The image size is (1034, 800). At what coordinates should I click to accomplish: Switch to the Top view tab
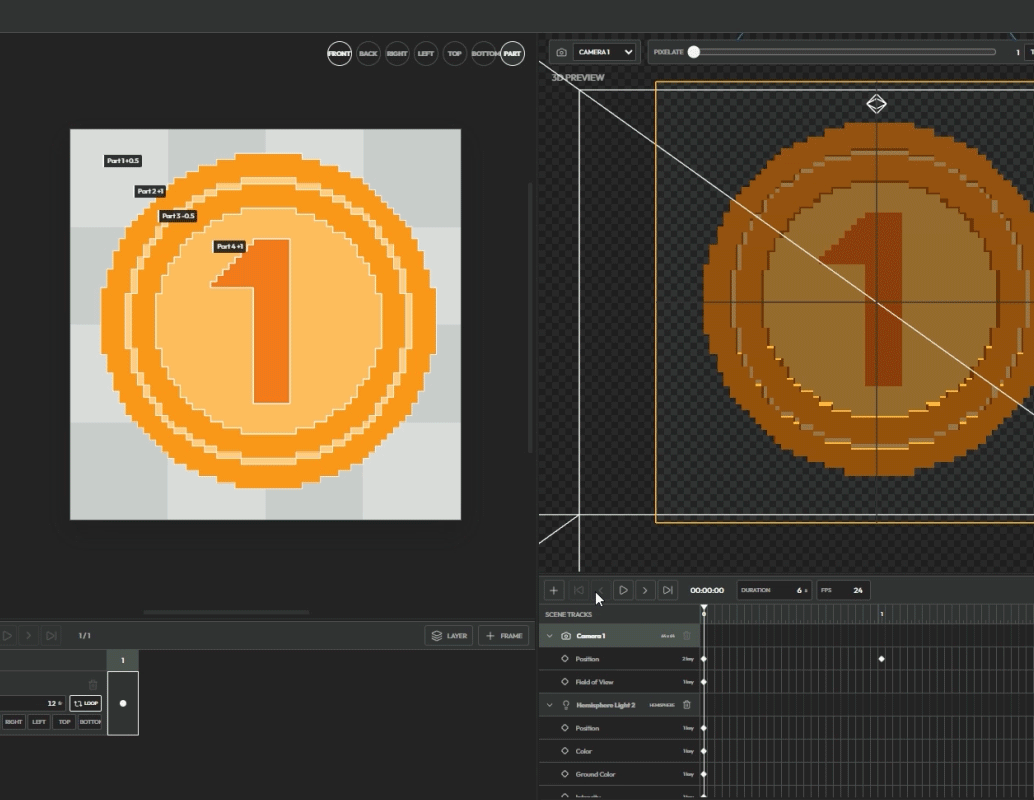454,53
